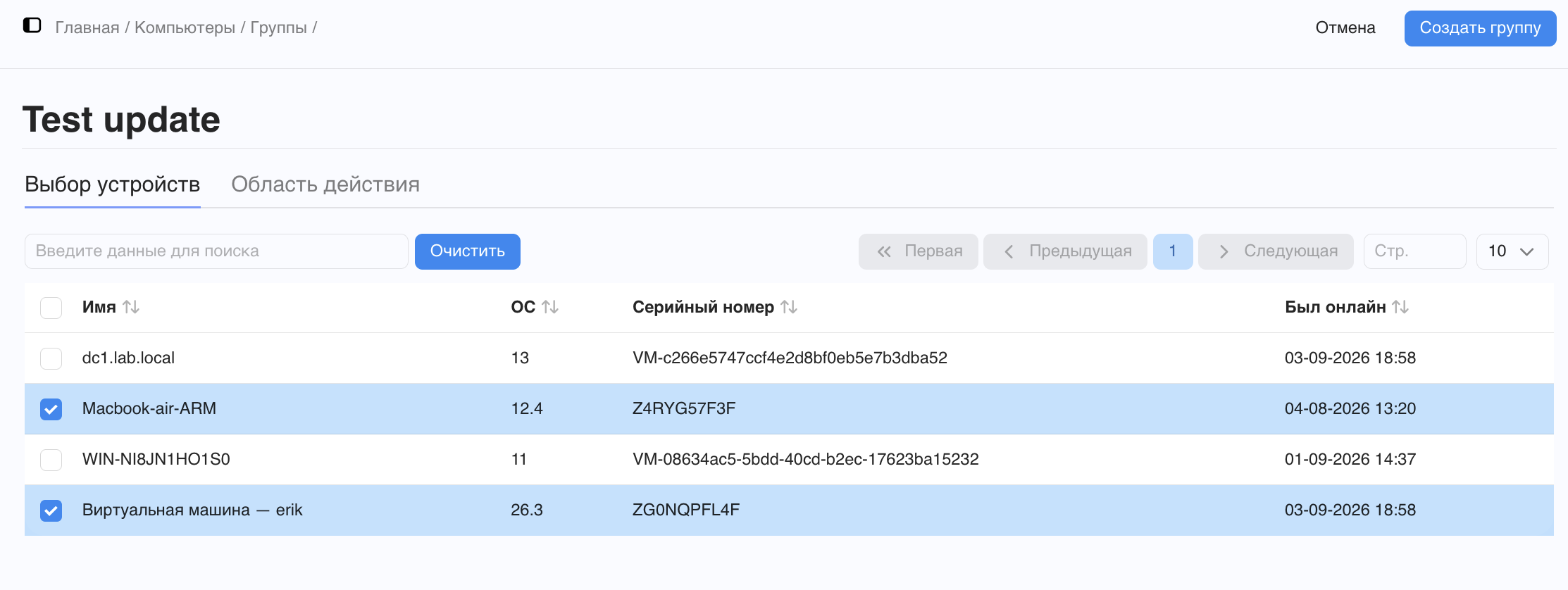The width and height of the screenshot is (1568, 590).
Task: Select the WIN-NI8JN1HO1S0 device name
Action: click(156, 459)
